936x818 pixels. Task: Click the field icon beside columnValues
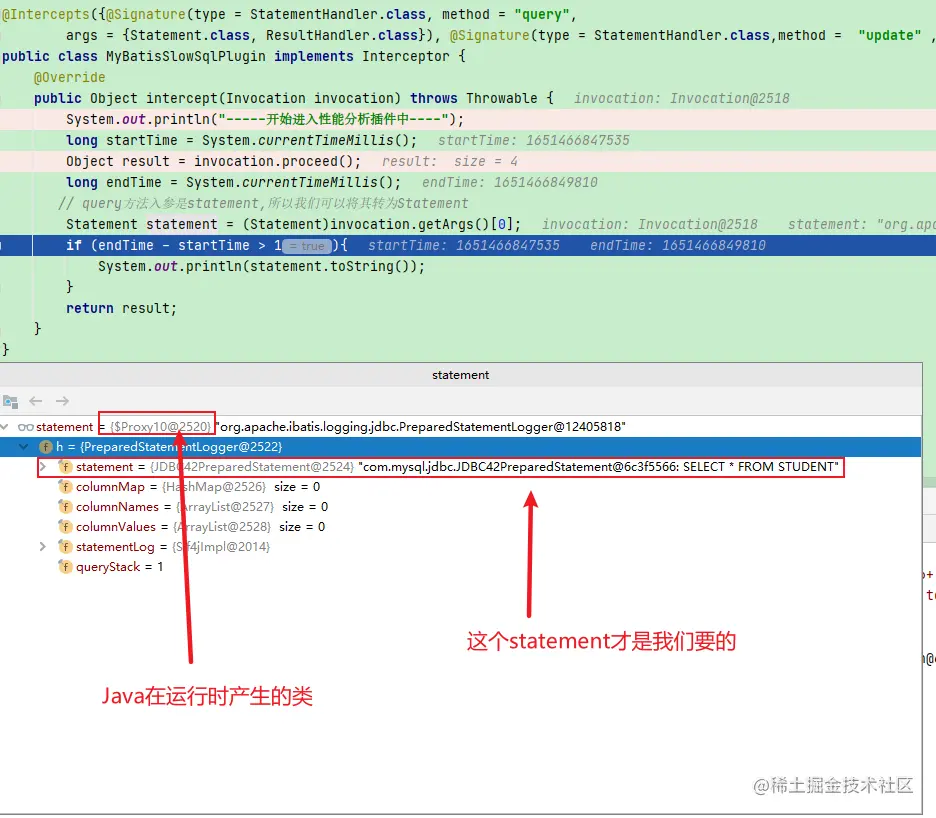click(65, 527)
